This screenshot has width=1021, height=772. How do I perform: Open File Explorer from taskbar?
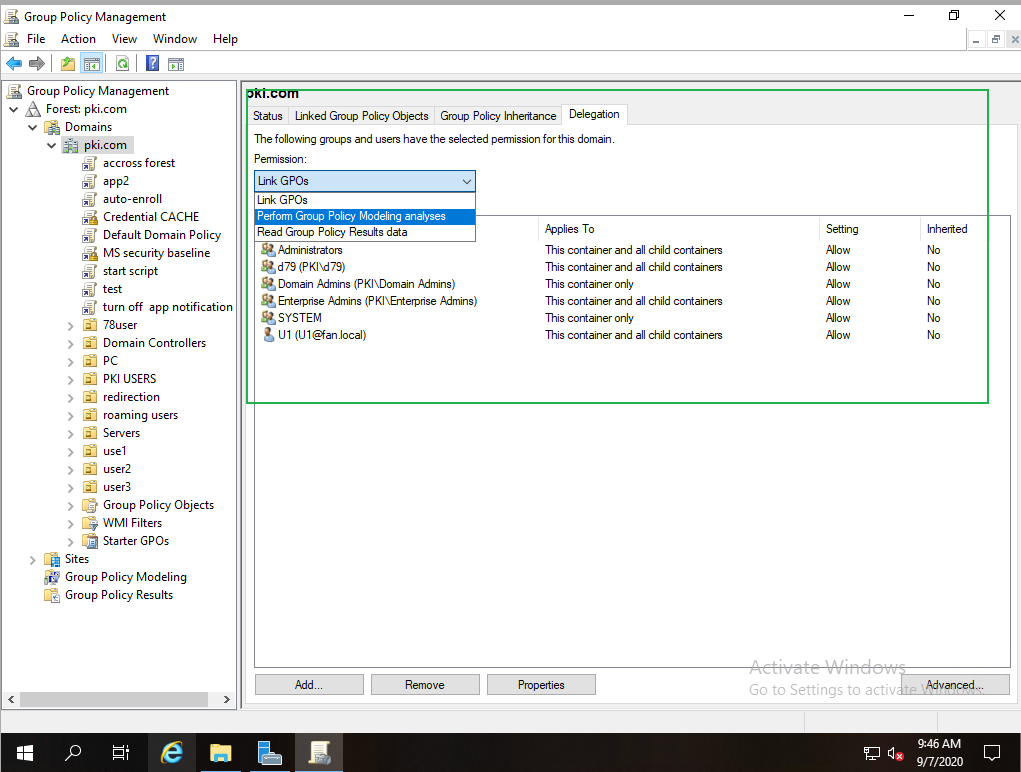[221, 753]
